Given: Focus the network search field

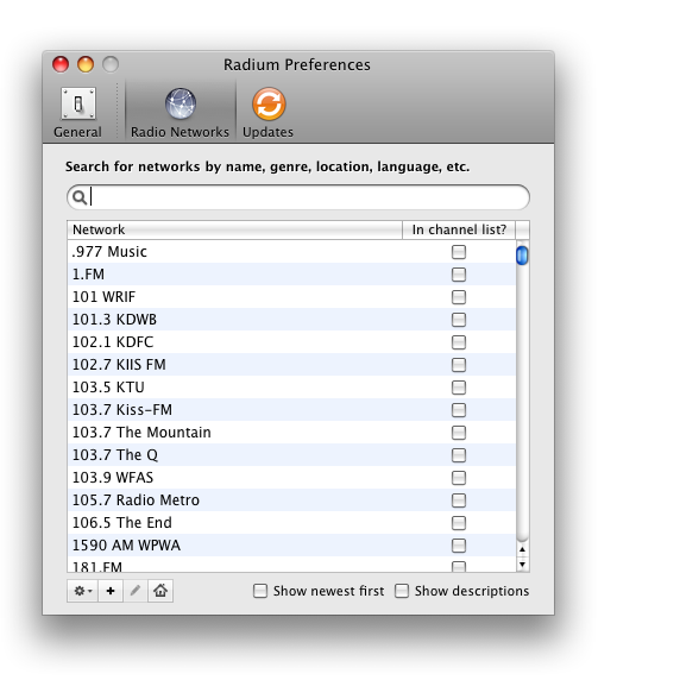Looking at the screenshot, I should (298, 197).
